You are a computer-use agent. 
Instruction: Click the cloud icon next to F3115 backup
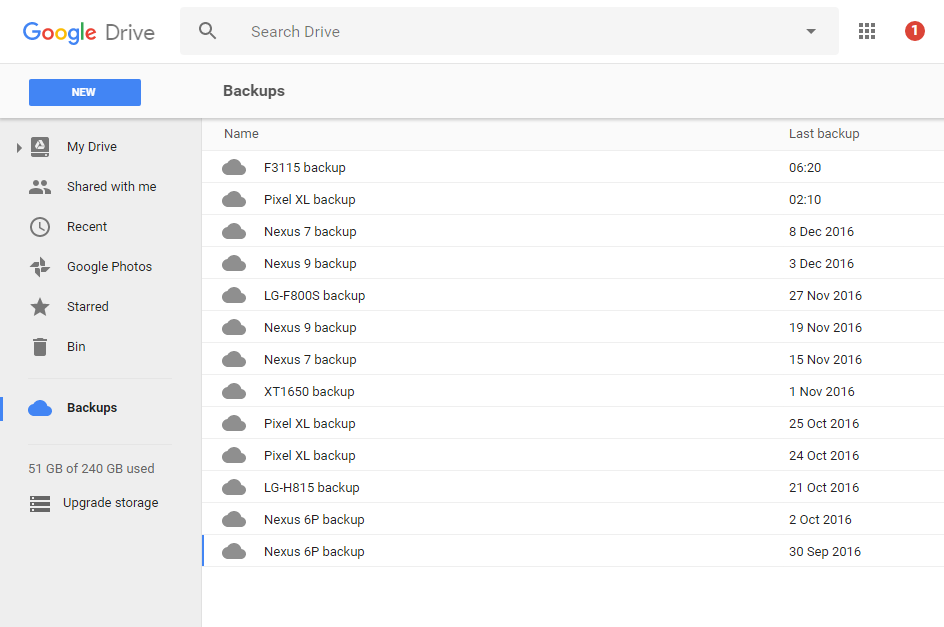pos(234,167)
